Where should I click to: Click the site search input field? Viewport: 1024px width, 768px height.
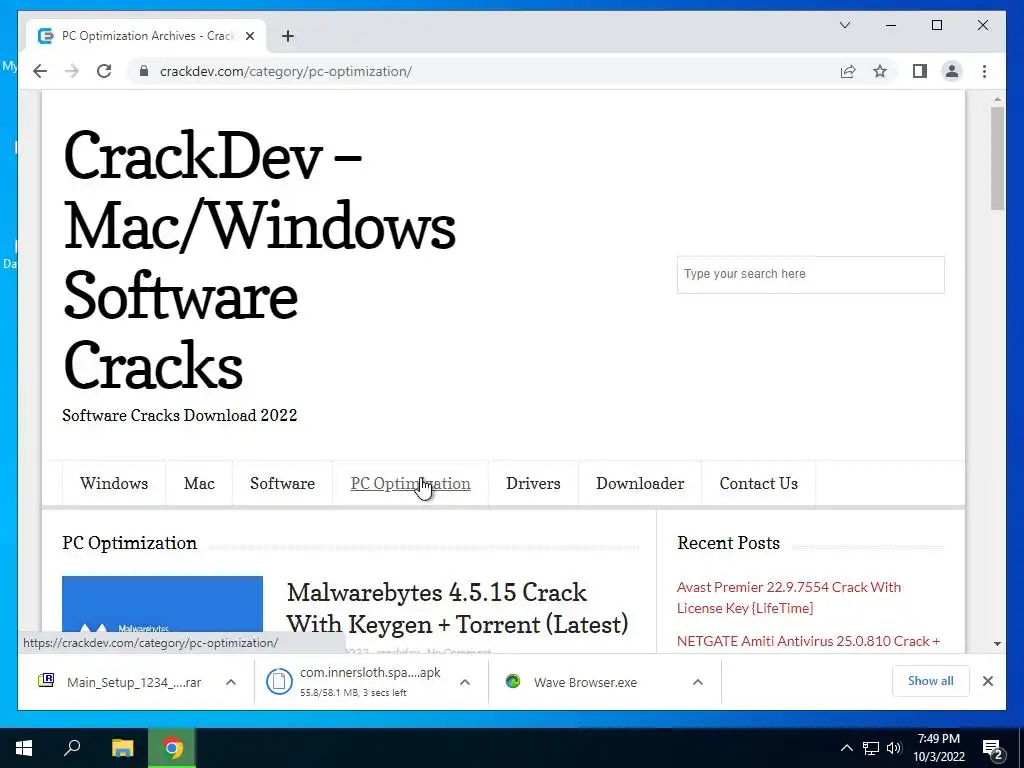(x=810, y=274)
